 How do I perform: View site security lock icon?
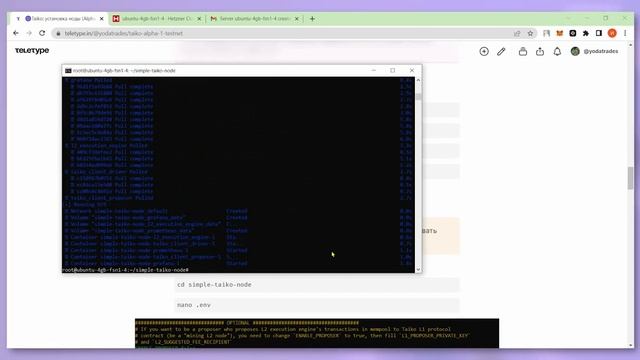pyautogui.click(x=58, y=33)
